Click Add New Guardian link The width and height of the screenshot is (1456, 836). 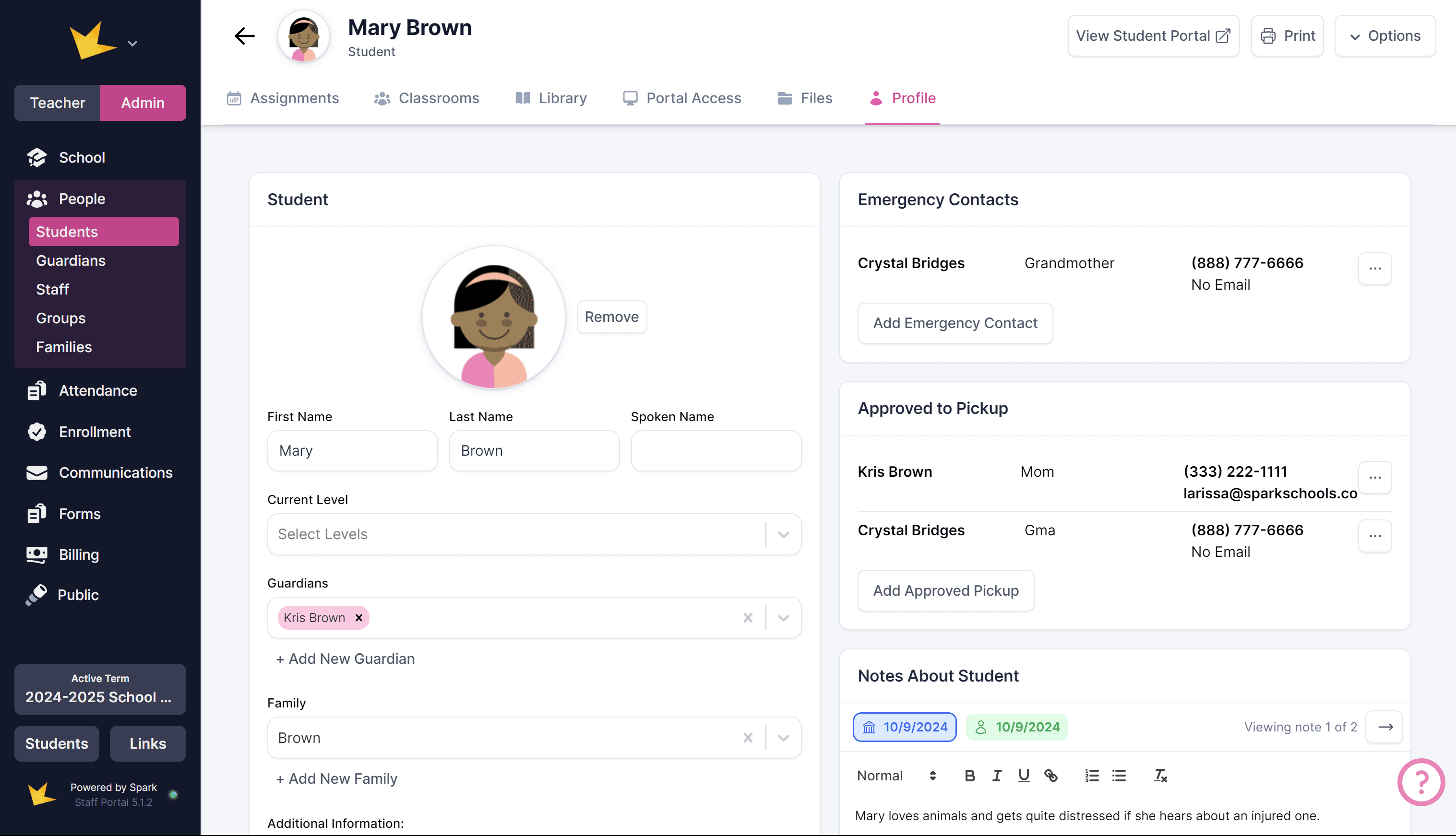point(345,659)
